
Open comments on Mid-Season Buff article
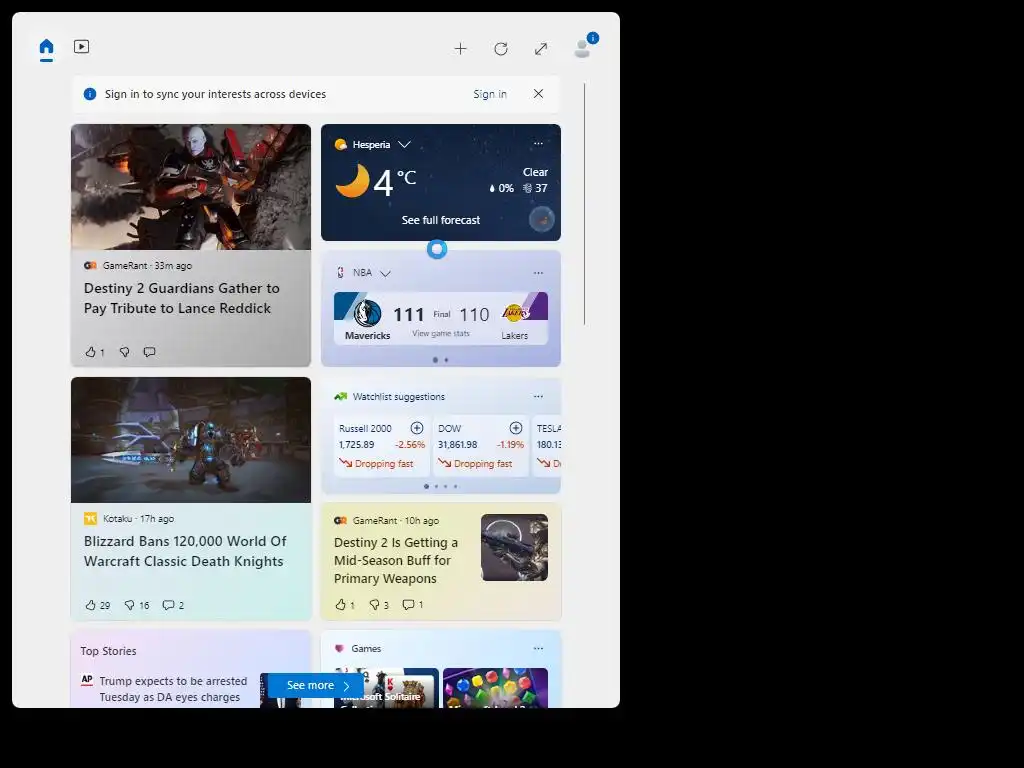pos(408,605)
